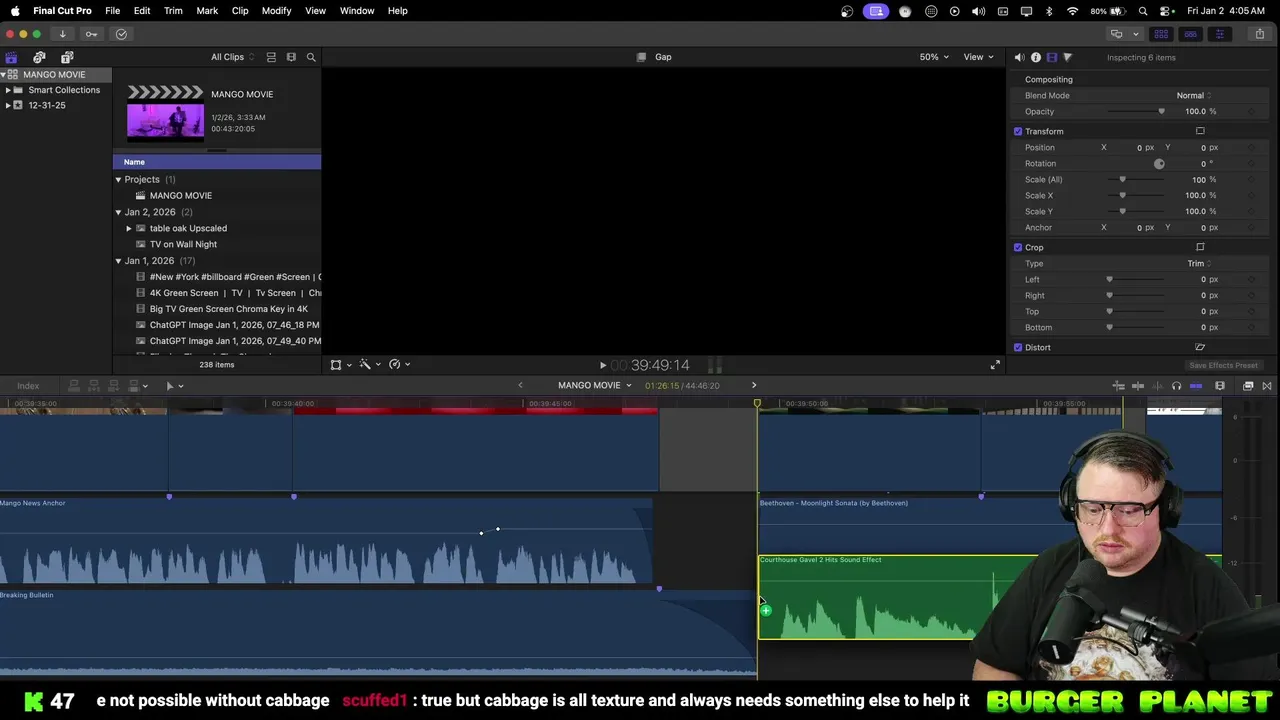Show the Photos and Audio sidebar

point(39,57)
